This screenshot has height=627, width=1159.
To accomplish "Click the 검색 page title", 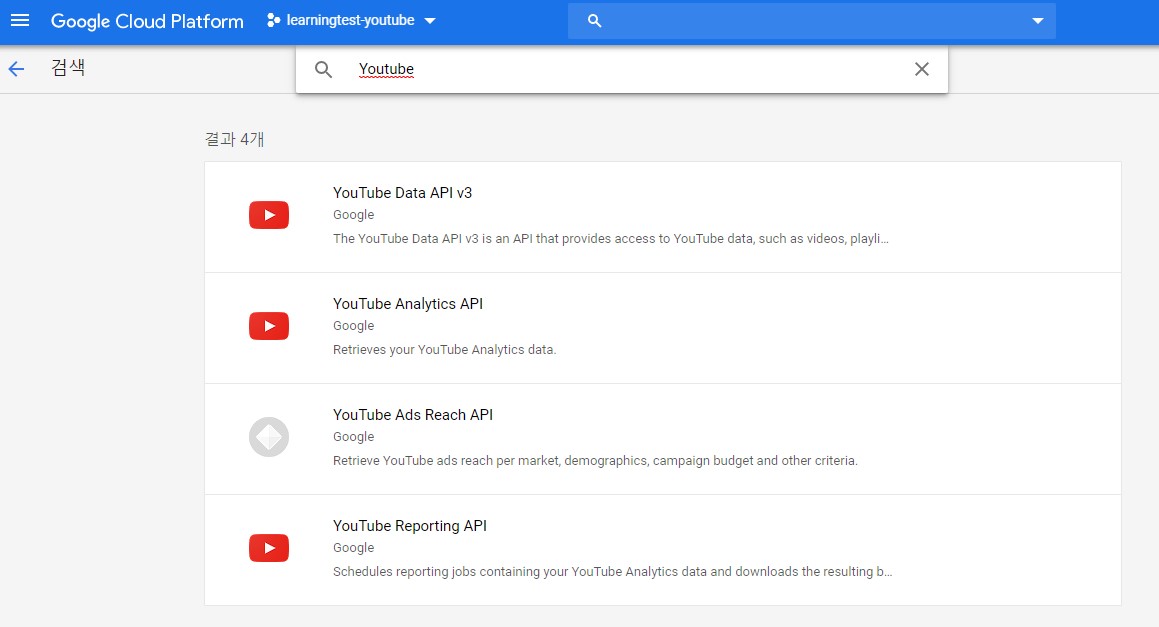I will tap(68, 67).
